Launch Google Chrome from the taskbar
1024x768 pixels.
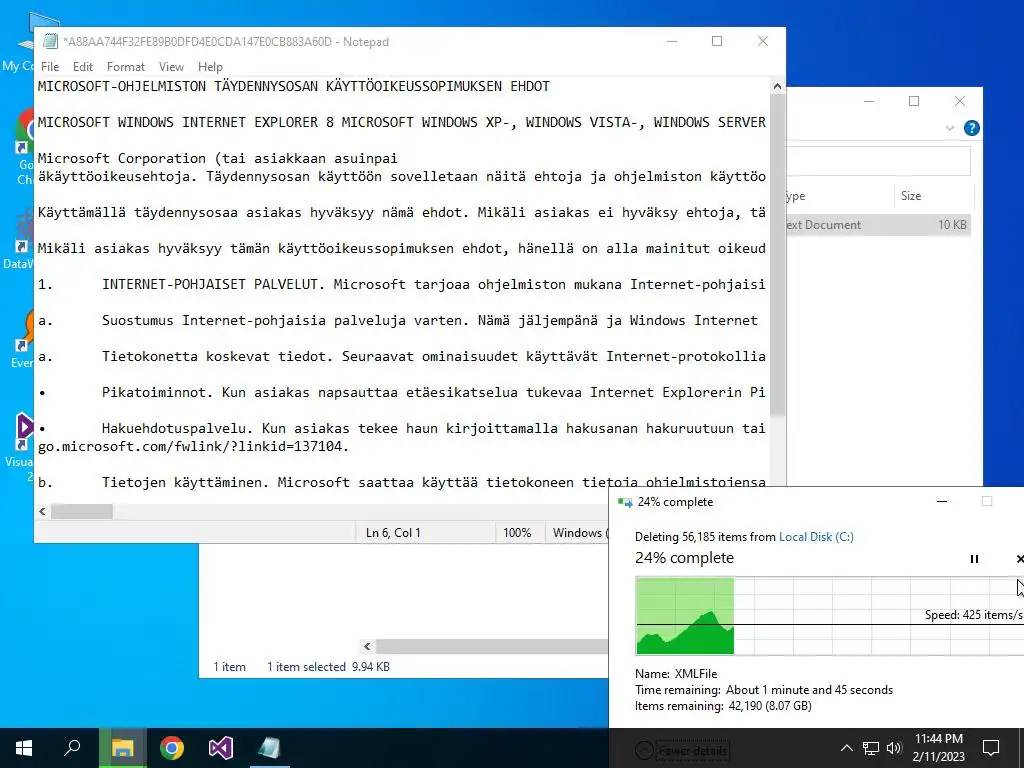pyautogui.click(x=172, y=748)
